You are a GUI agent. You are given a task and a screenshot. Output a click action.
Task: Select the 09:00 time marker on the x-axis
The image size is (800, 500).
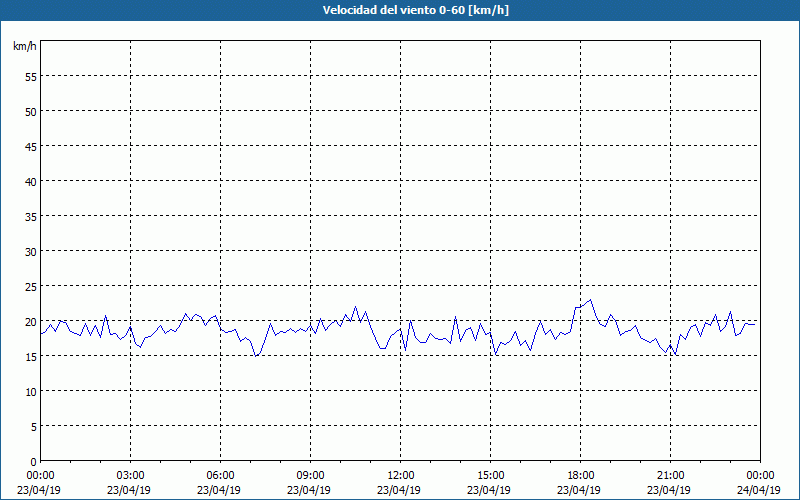(310, 475)
